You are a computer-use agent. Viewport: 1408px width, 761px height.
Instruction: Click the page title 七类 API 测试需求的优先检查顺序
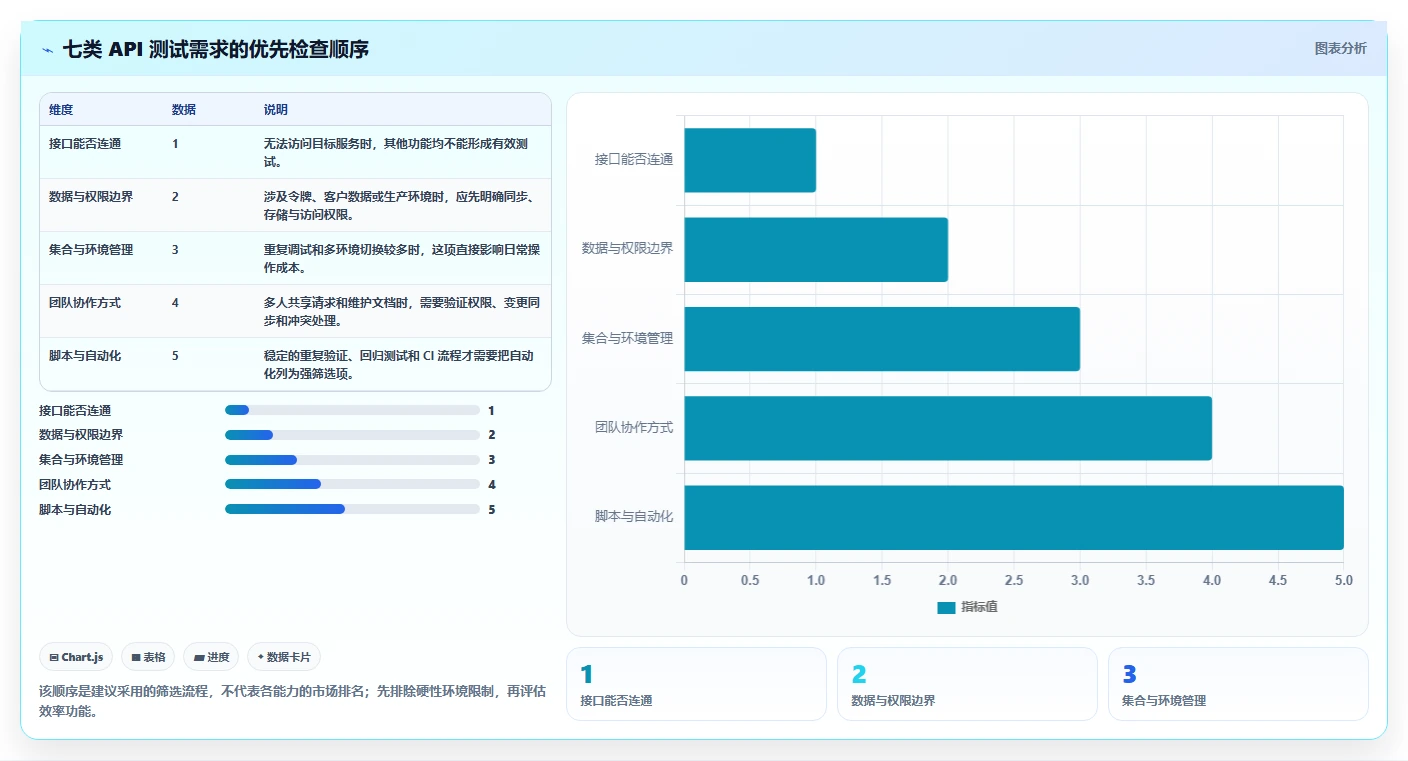pos(216,49)
